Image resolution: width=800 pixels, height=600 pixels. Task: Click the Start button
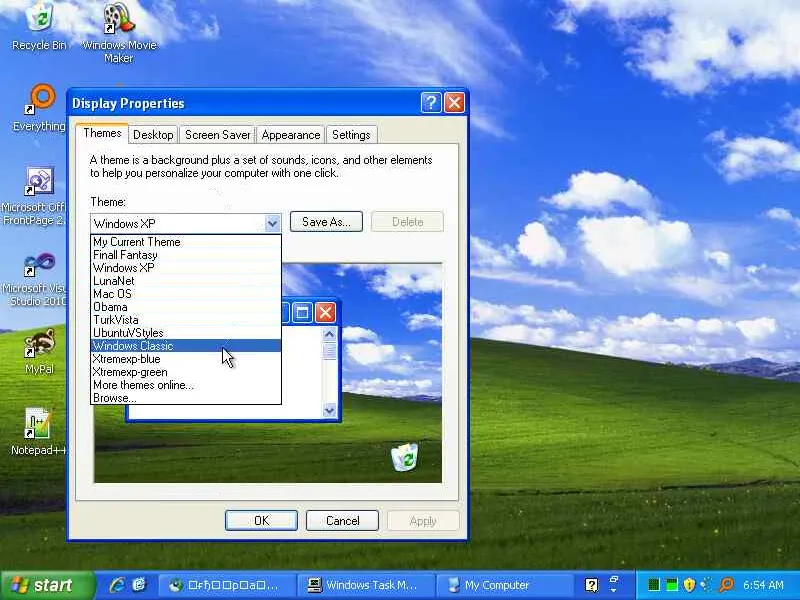pos(46,585)
